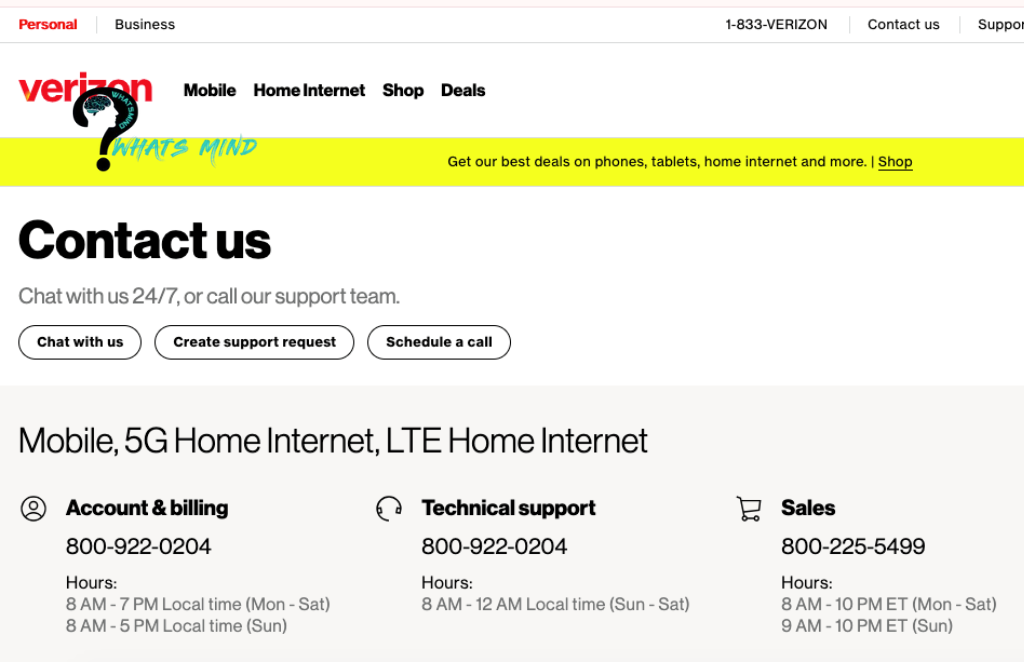1024x662 pixels.
Task: Open the Shop navigation menu
Action: coord(403,90)
